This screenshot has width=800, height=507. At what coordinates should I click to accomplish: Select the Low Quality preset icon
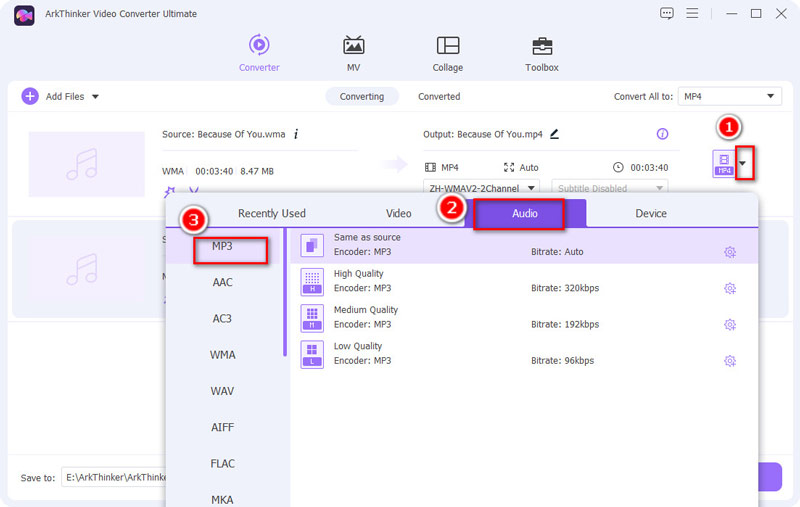click(x=312, y=354)
